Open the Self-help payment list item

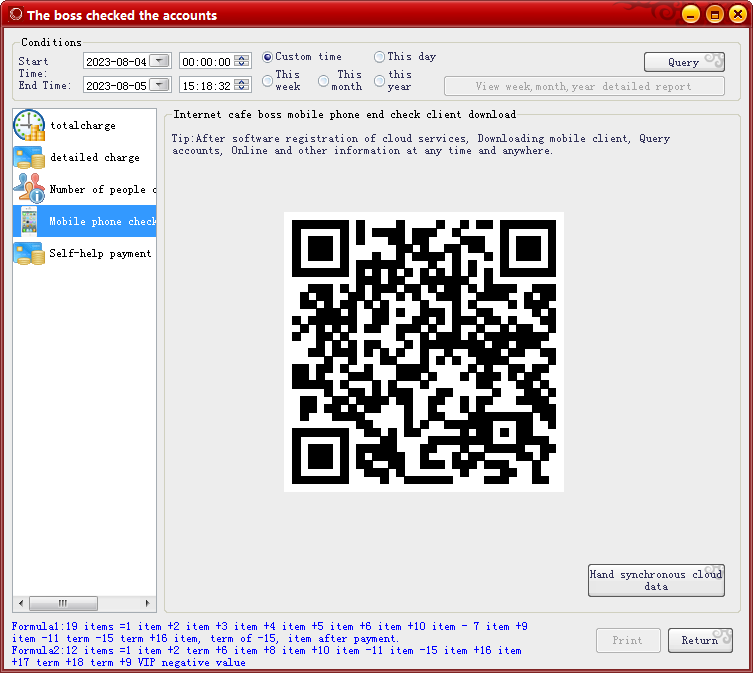(x=85, y=253)
